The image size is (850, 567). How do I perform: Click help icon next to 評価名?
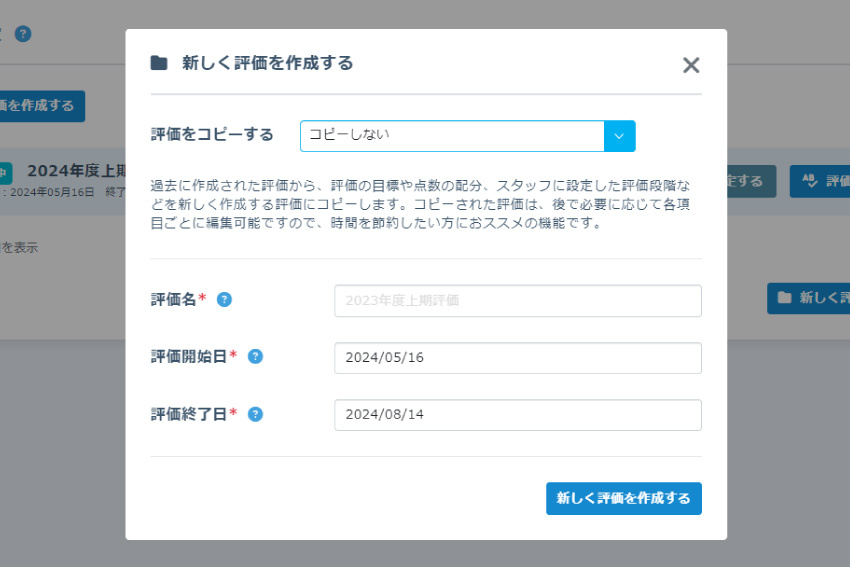pos(224,300)
